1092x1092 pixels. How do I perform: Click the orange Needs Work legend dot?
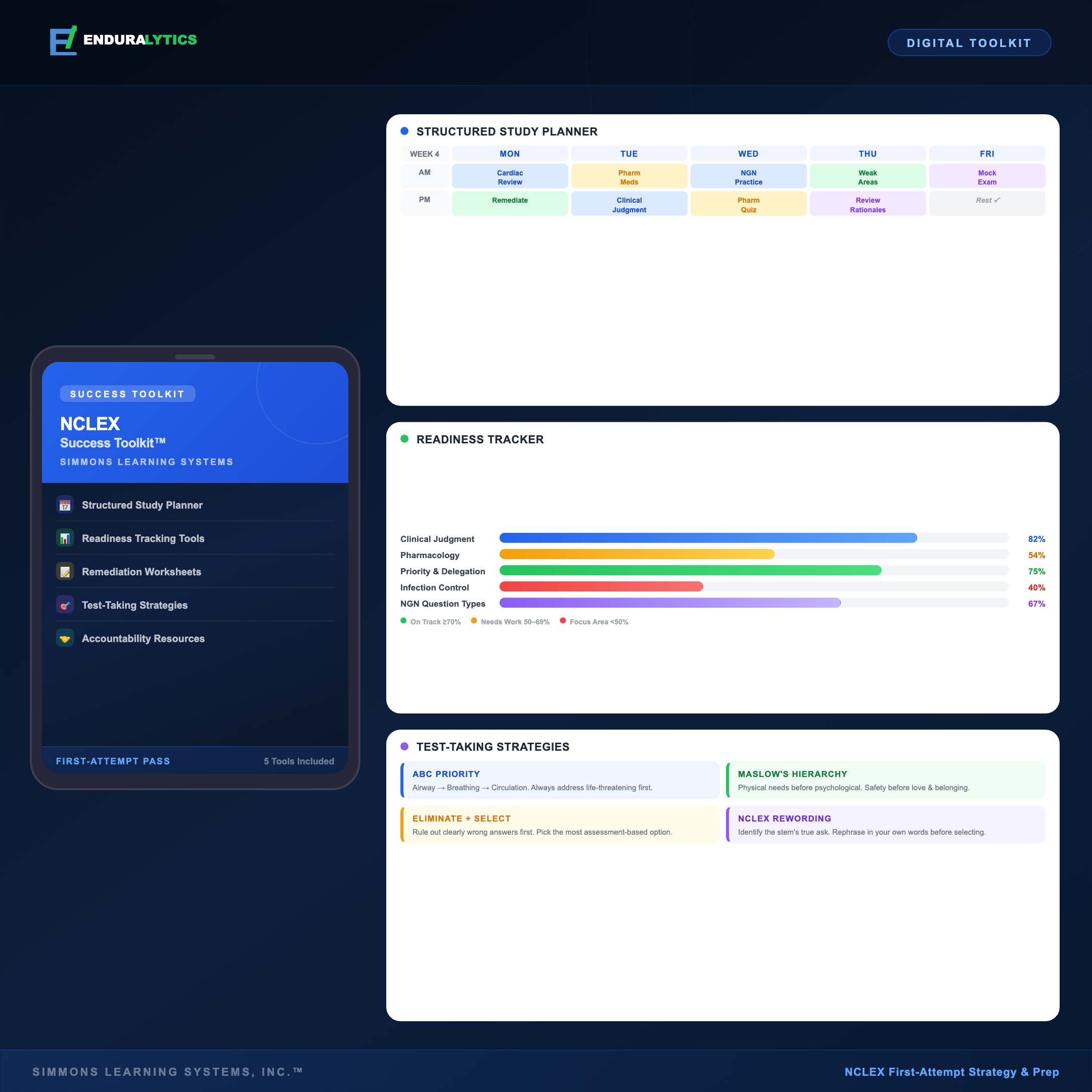(x=474, y=621)
